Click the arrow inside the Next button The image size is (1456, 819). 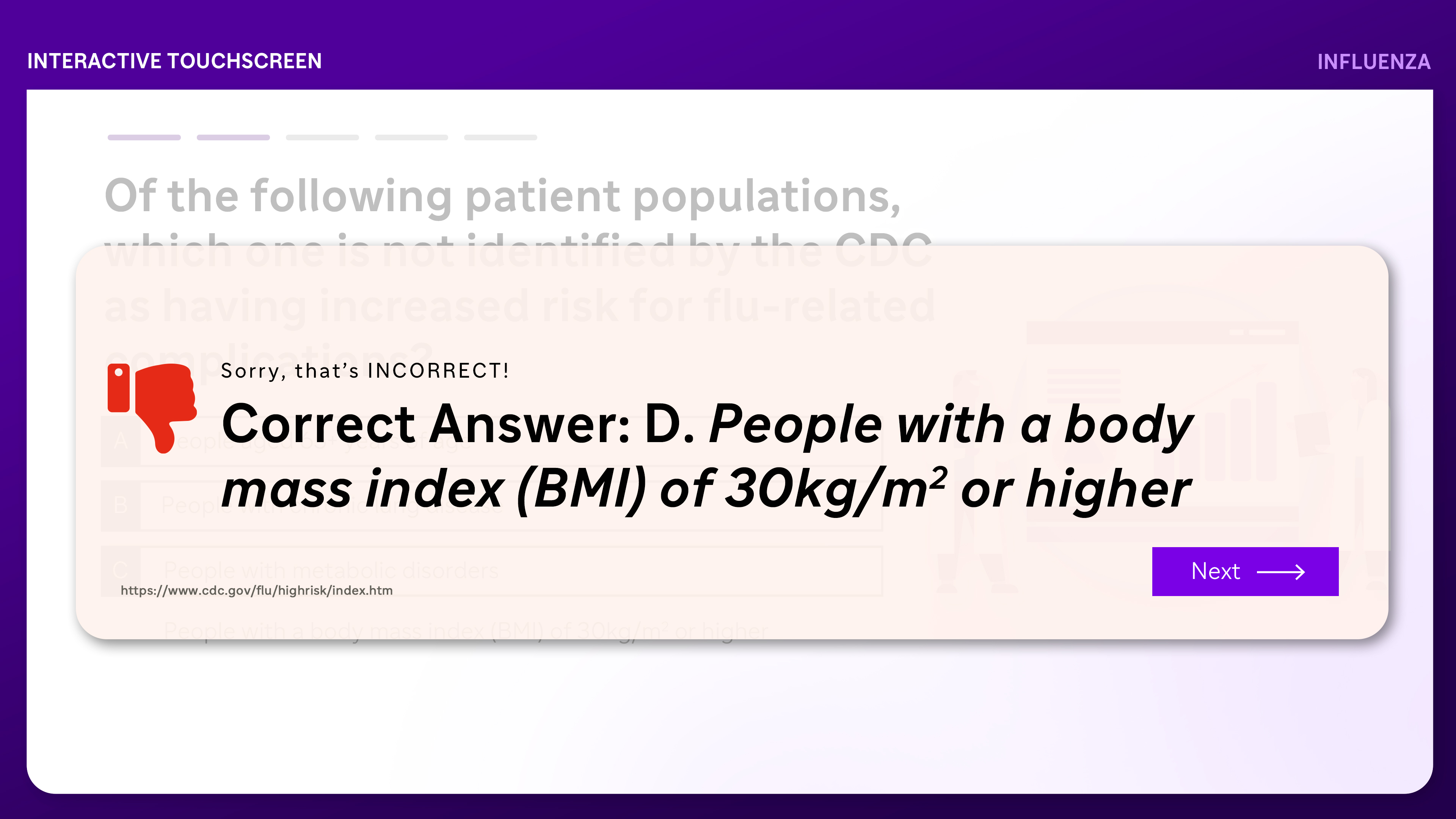point(1280,572)
